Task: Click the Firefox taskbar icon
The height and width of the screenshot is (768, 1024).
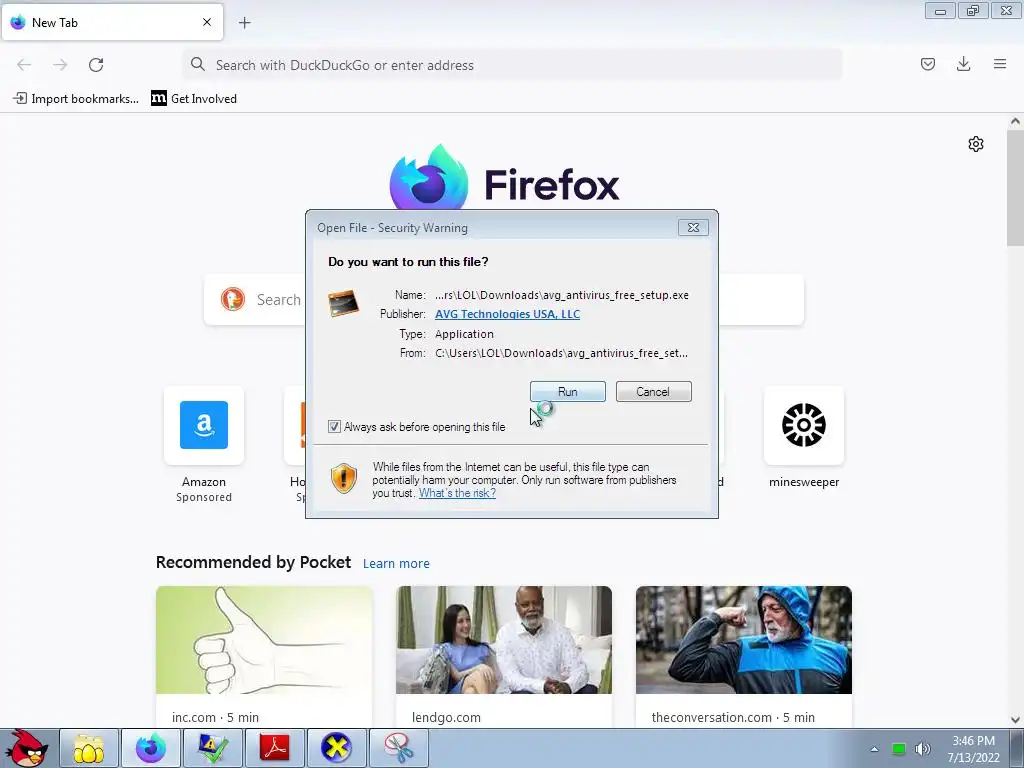Action: 151,748
